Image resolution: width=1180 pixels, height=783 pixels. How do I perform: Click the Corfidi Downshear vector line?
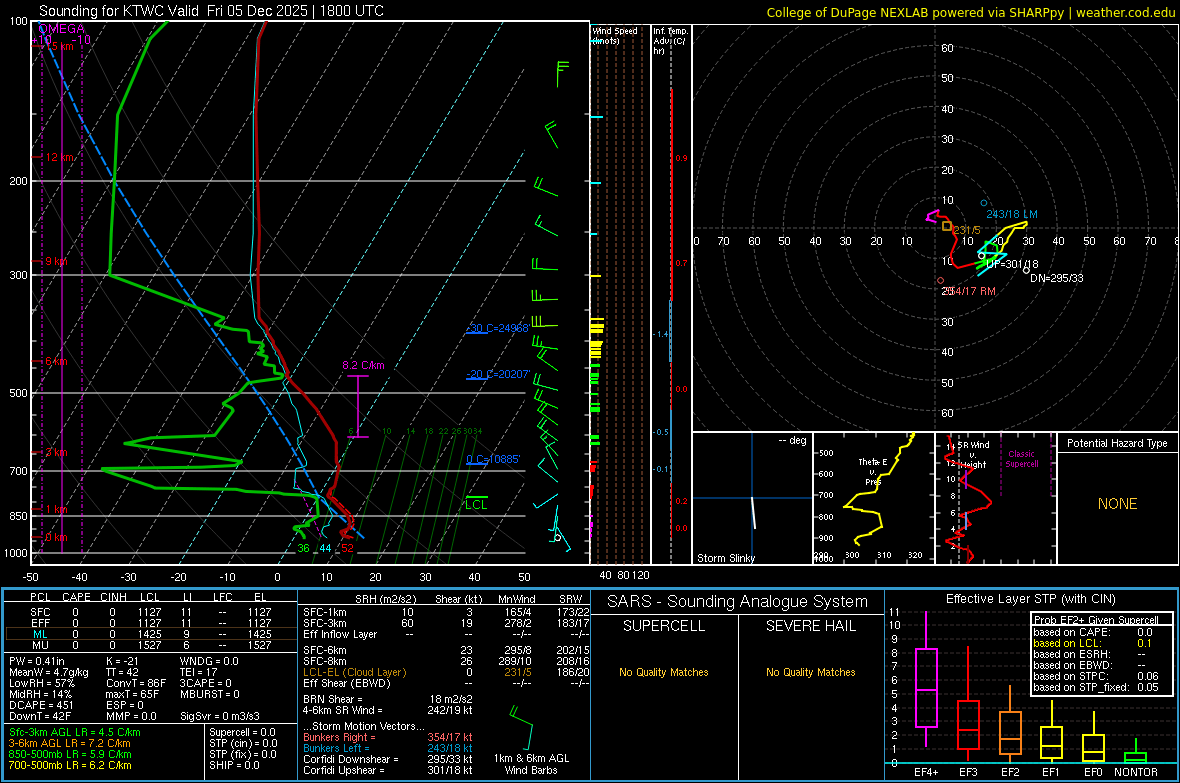click(388, 759)
